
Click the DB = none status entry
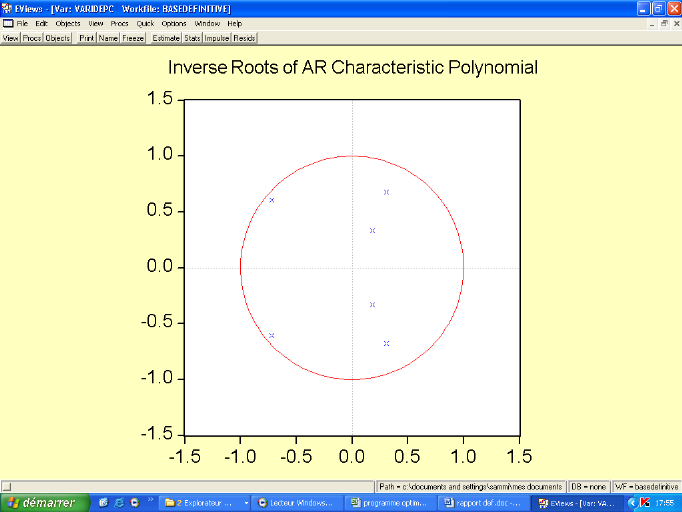pos(588,486)
